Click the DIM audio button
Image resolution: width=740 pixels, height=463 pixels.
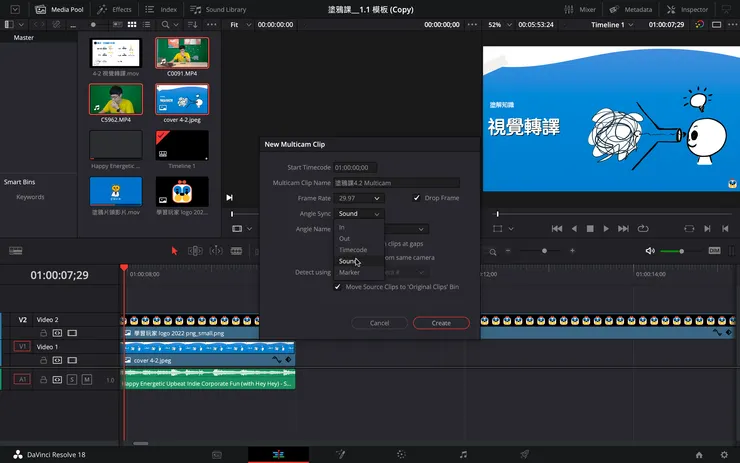[714, 250]
